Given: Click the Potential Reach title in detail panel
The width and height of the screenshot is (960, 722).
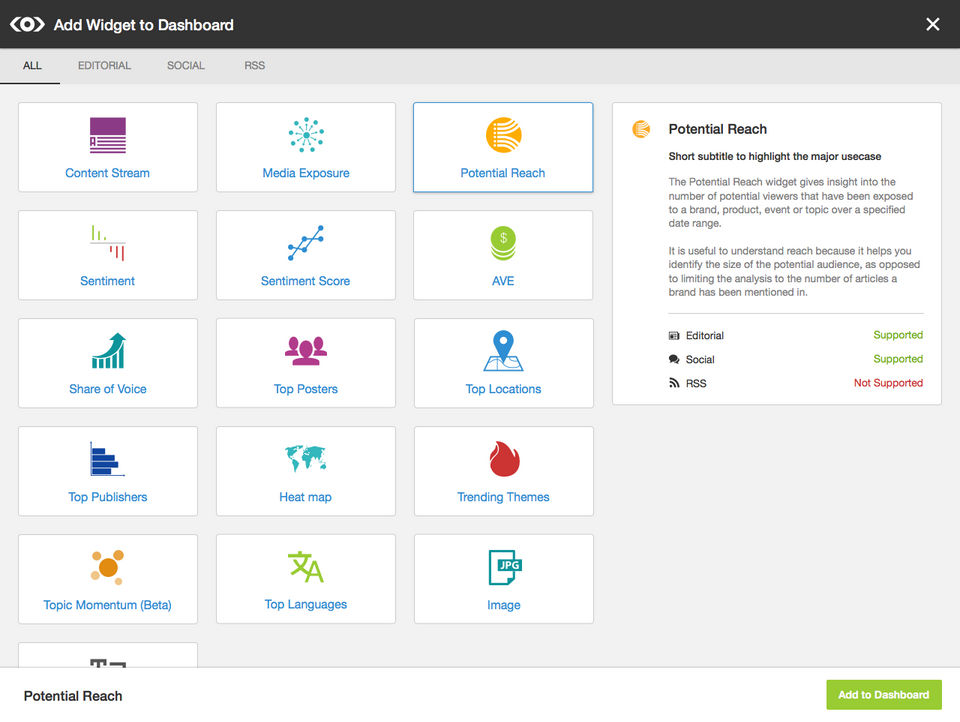Looking at the screenshot, I should [x=718, y=129].
